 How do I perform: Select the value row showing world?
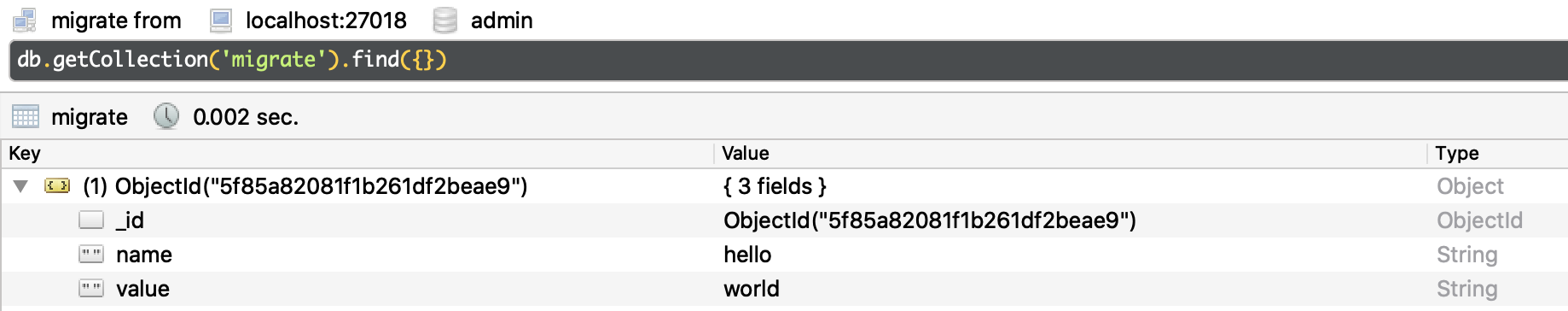coord(784,289)
